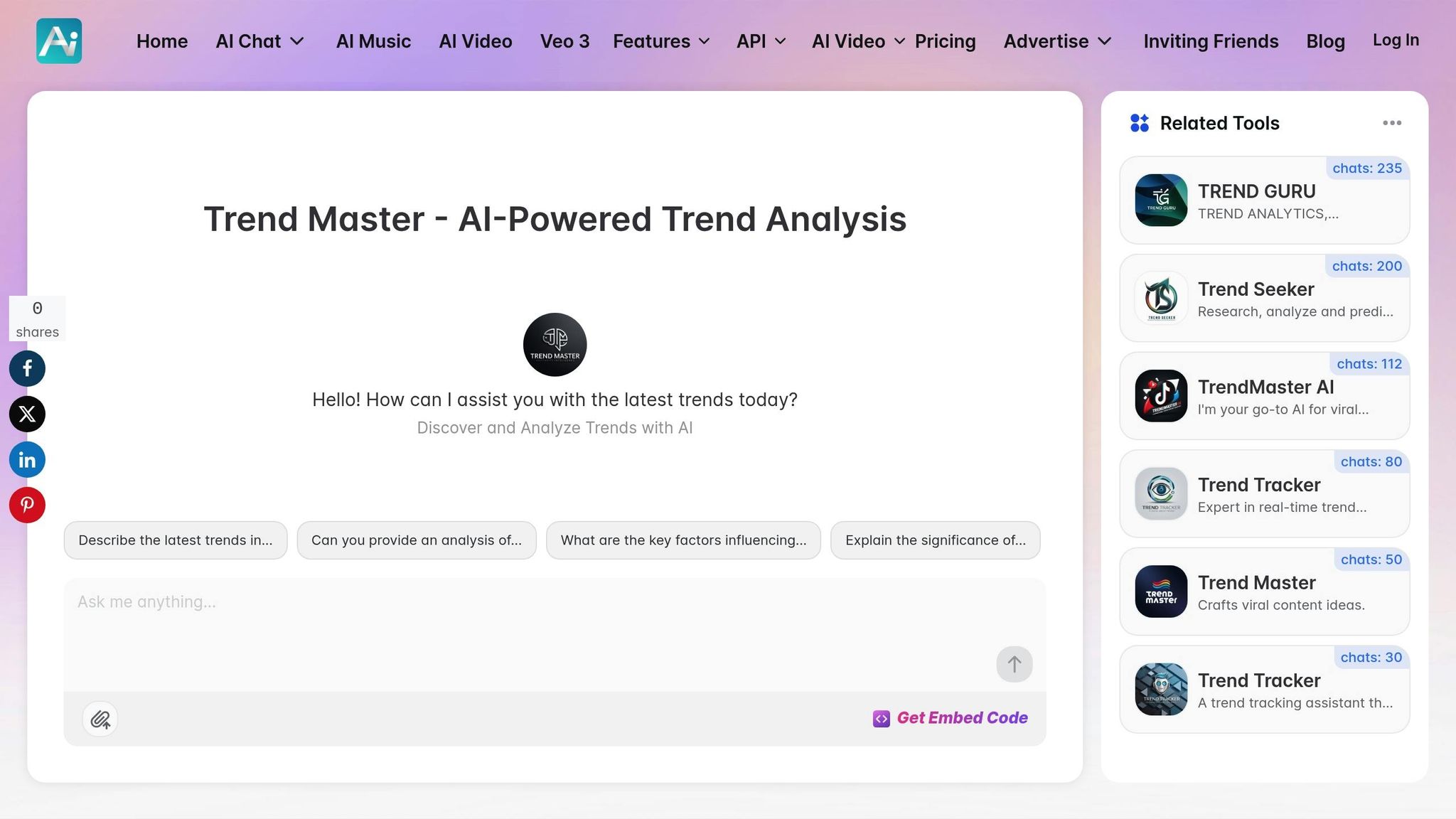The height and width of the screenshot is (819, 1456).
Task: Share the page on LinkedIn
Action: [27, 459]
